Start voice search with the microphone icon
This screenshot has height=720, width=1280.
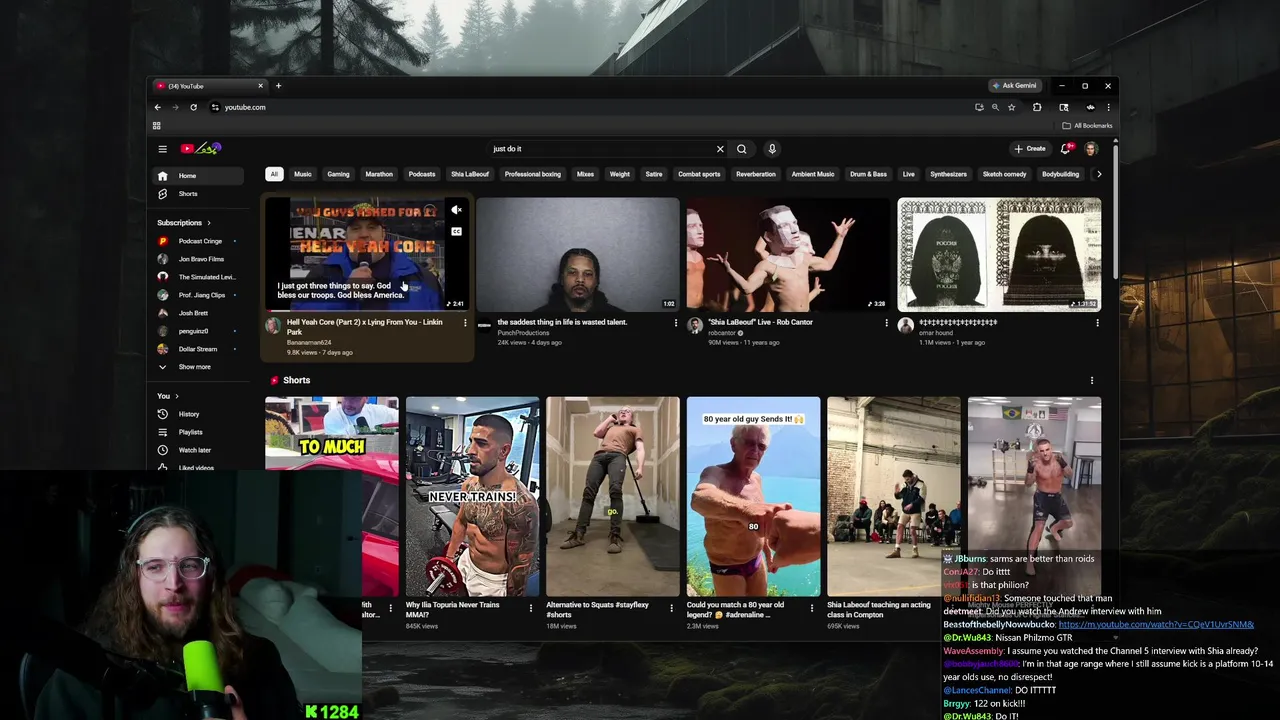(x=772, y=149)
